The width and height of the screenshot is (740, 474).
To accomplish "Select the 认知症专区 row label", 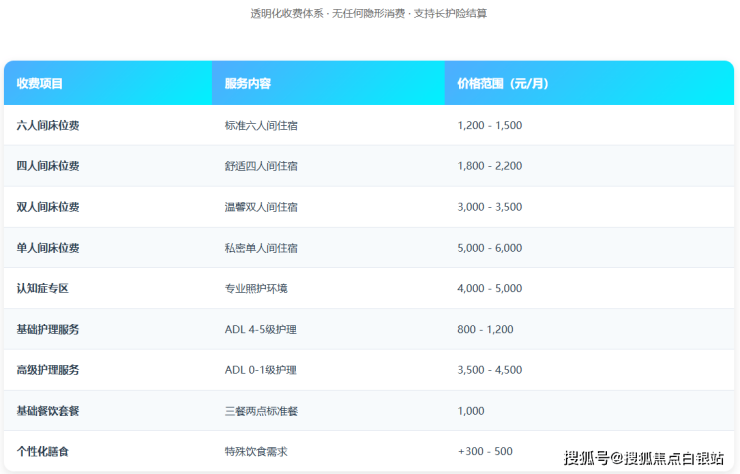I will pyautogui.click(x=42, y=289).
